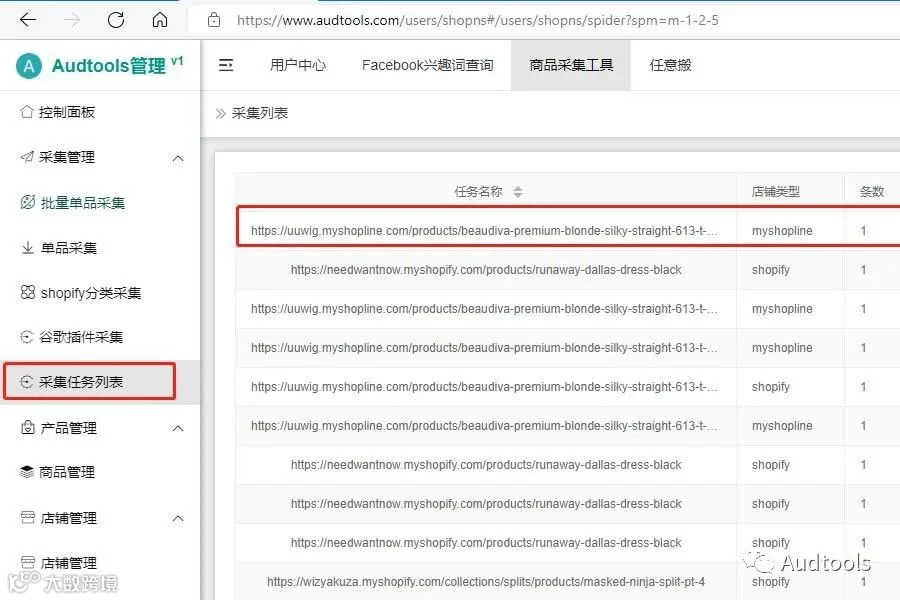Image resolution: width=900 pixels, height=600 pixels.
Task: Open 采集任务列表 in sidebar
Action: tap(80, 382)
